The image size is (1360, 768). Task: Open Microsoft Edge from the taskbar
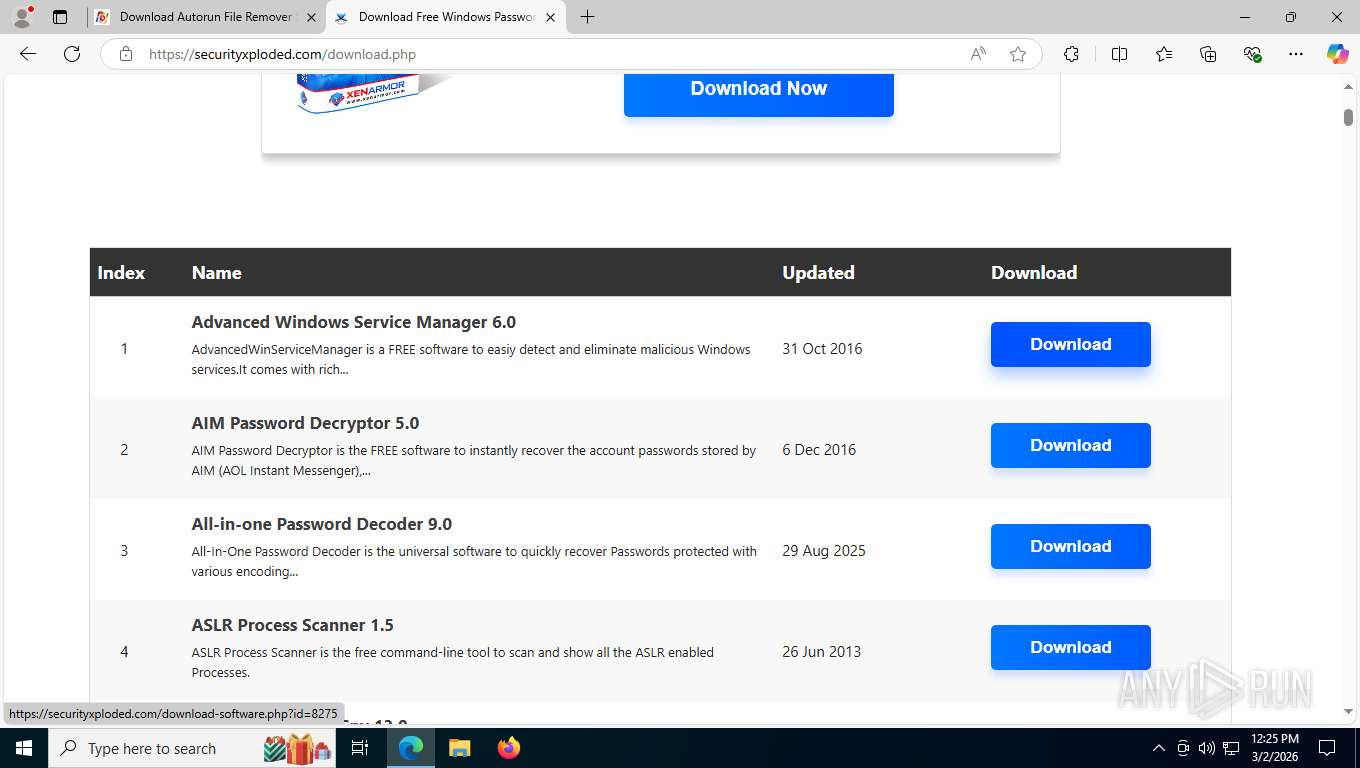click(411, 748)
